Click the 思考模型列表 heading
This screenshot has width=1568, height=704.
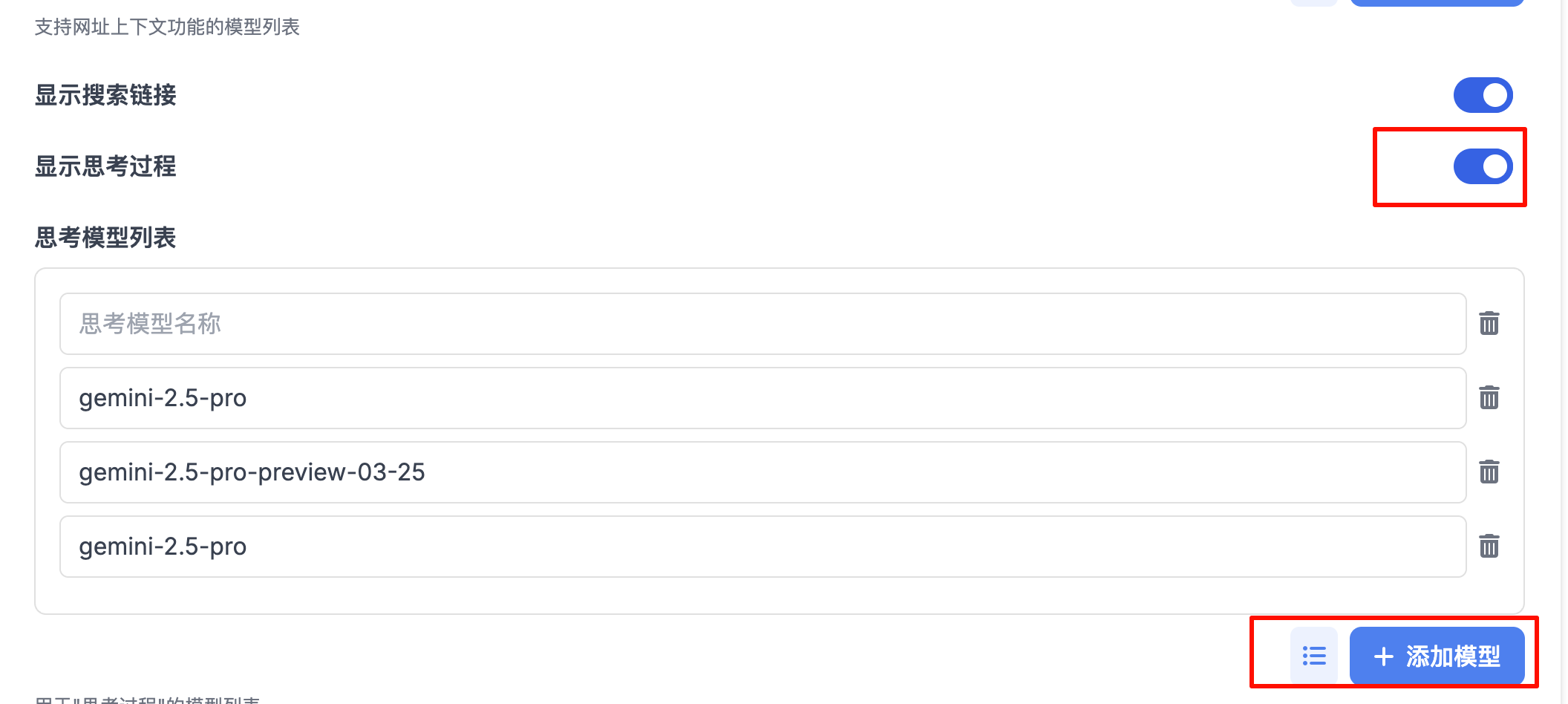coord(105,238)
